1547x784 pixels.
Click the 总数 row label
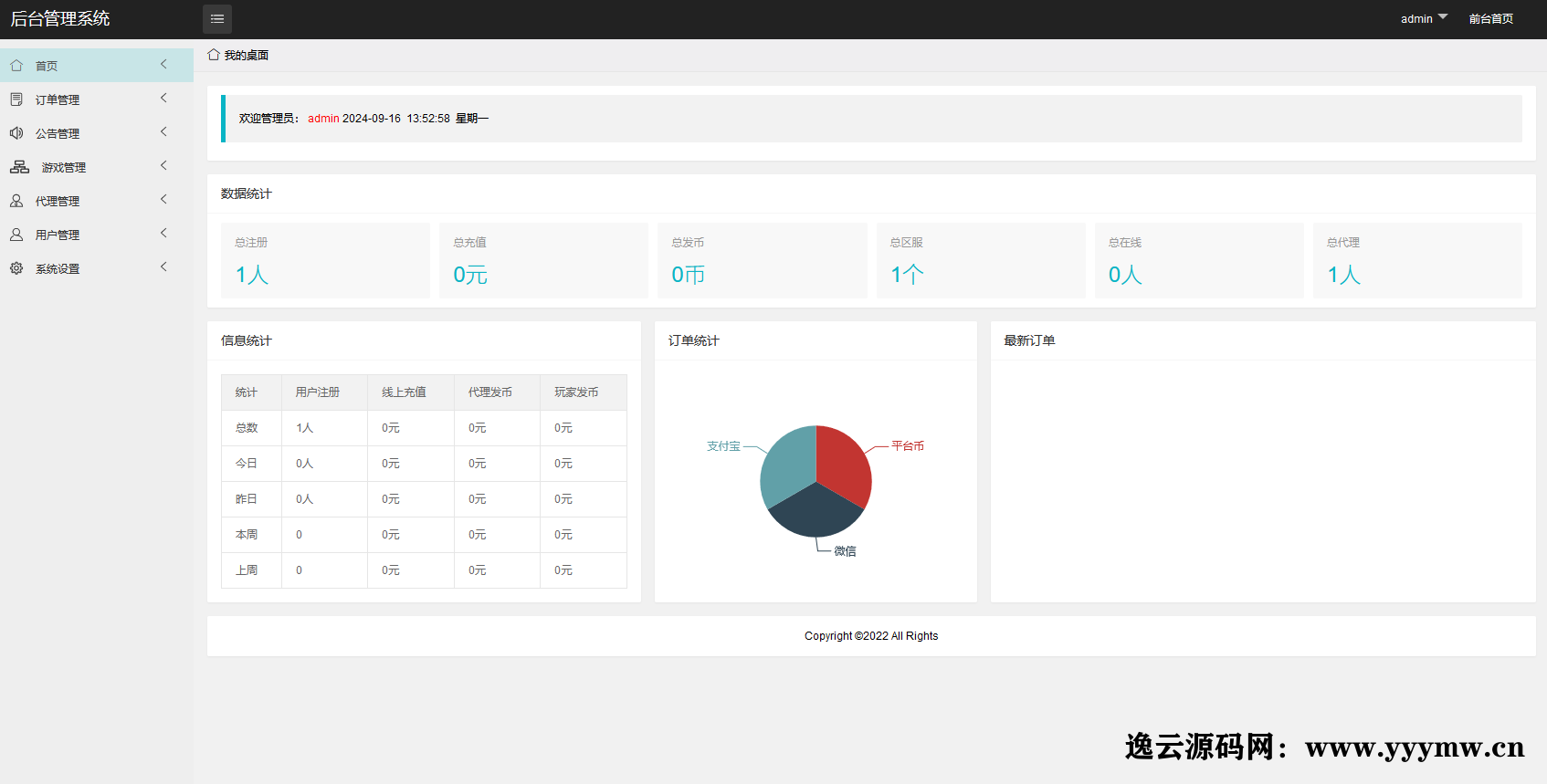tap(247, 428)
